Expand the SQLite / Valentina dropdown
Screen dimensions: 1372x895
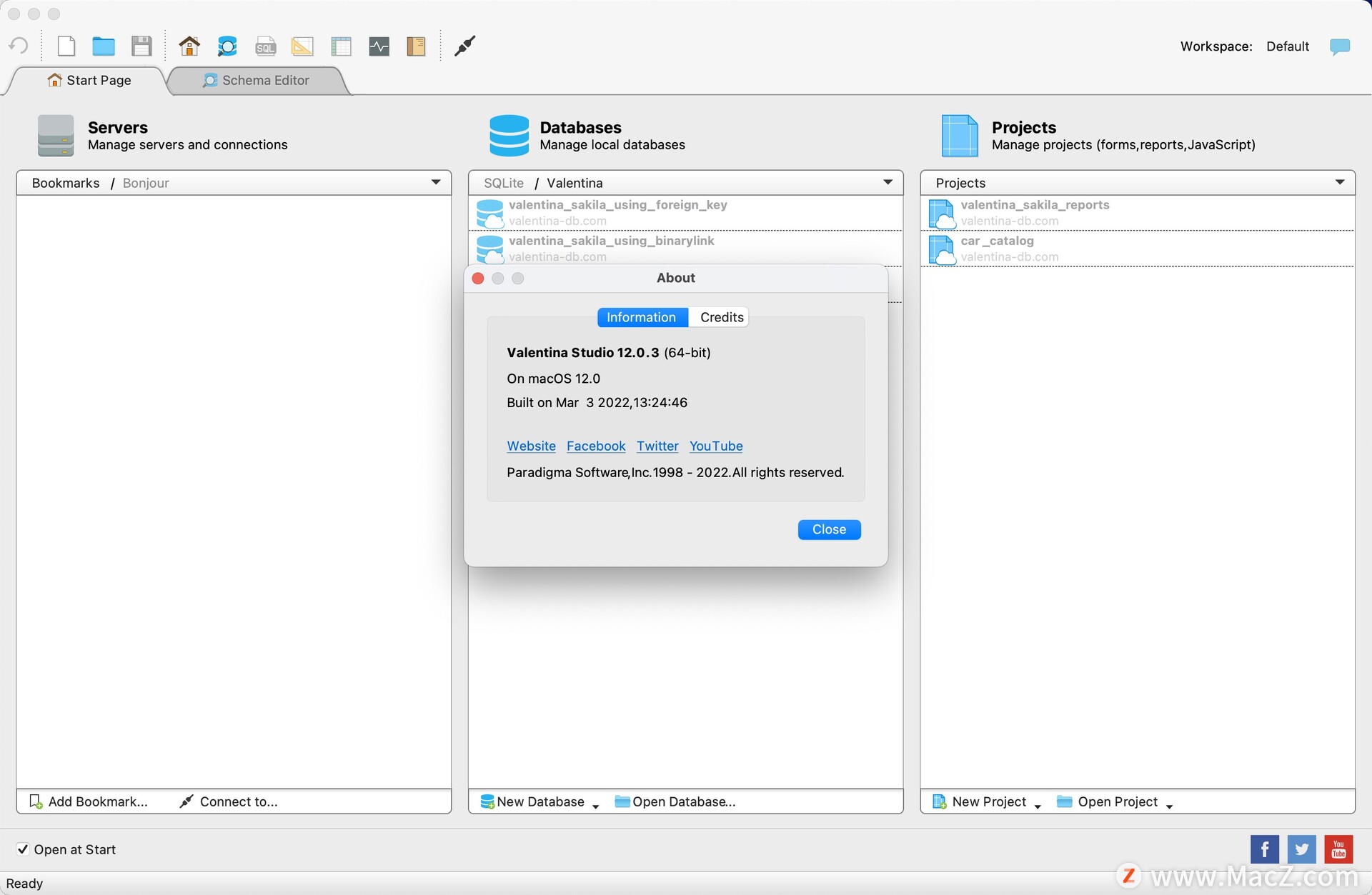pos(888,183)
